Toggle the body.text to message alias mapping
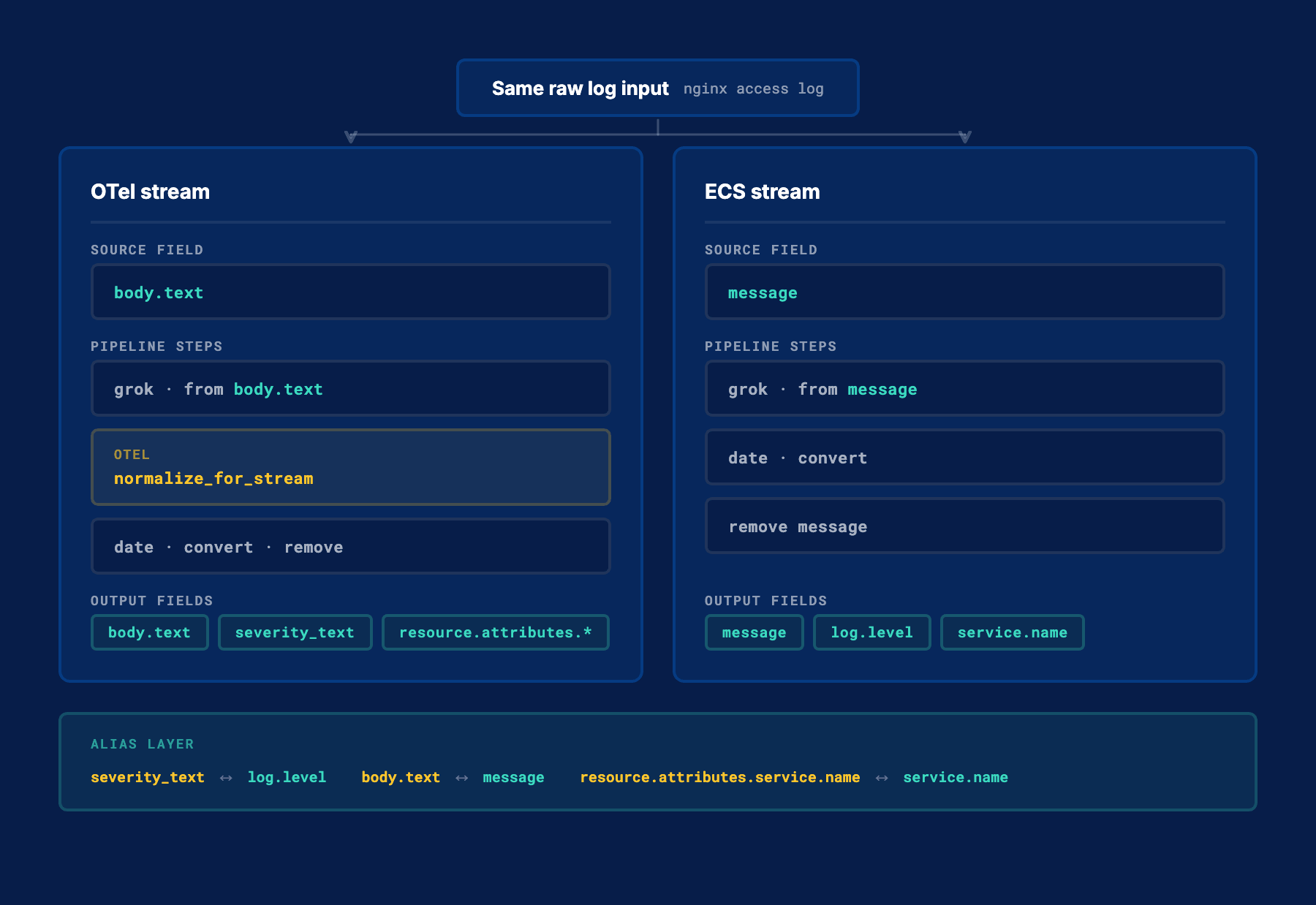 coord(453,777)
